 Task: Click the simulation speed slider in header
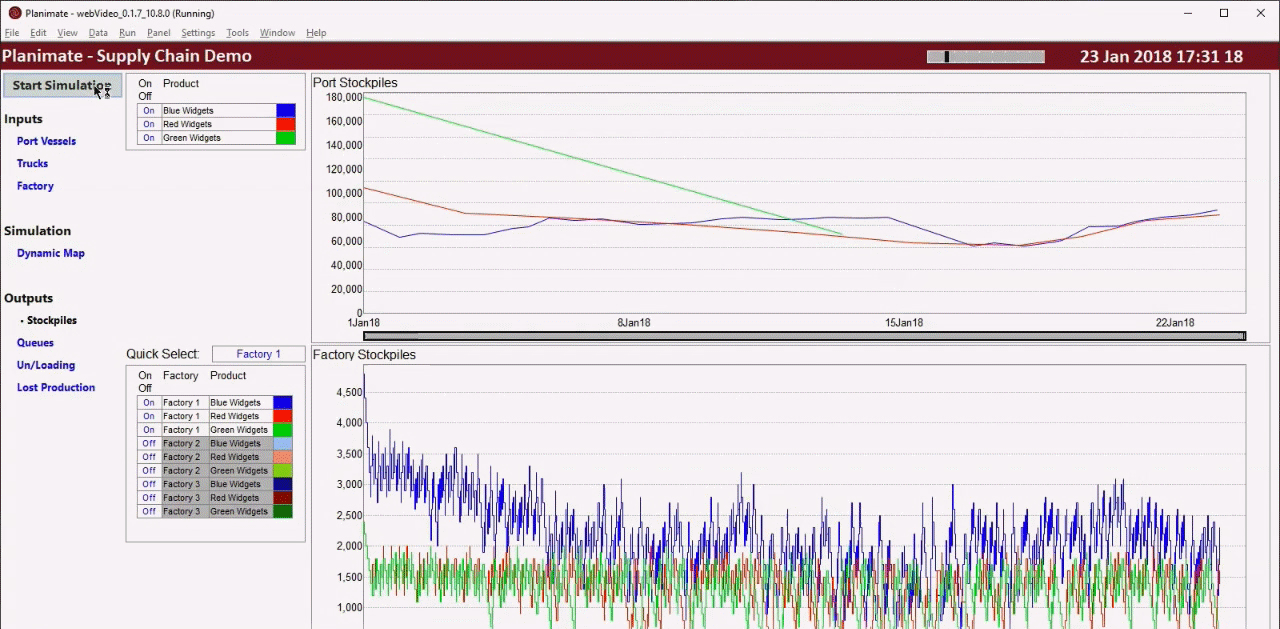pos(985,57)
